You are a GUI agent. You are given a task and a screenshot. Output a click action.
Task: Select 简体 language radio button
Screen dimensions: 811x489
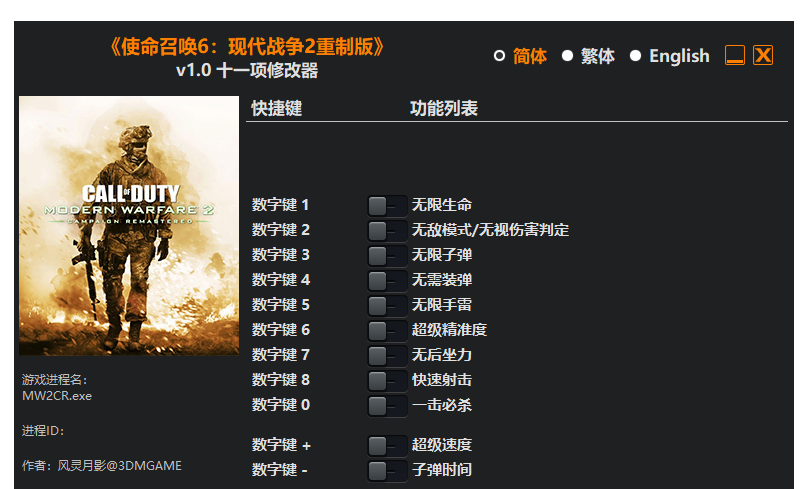(x=499, y=55)
